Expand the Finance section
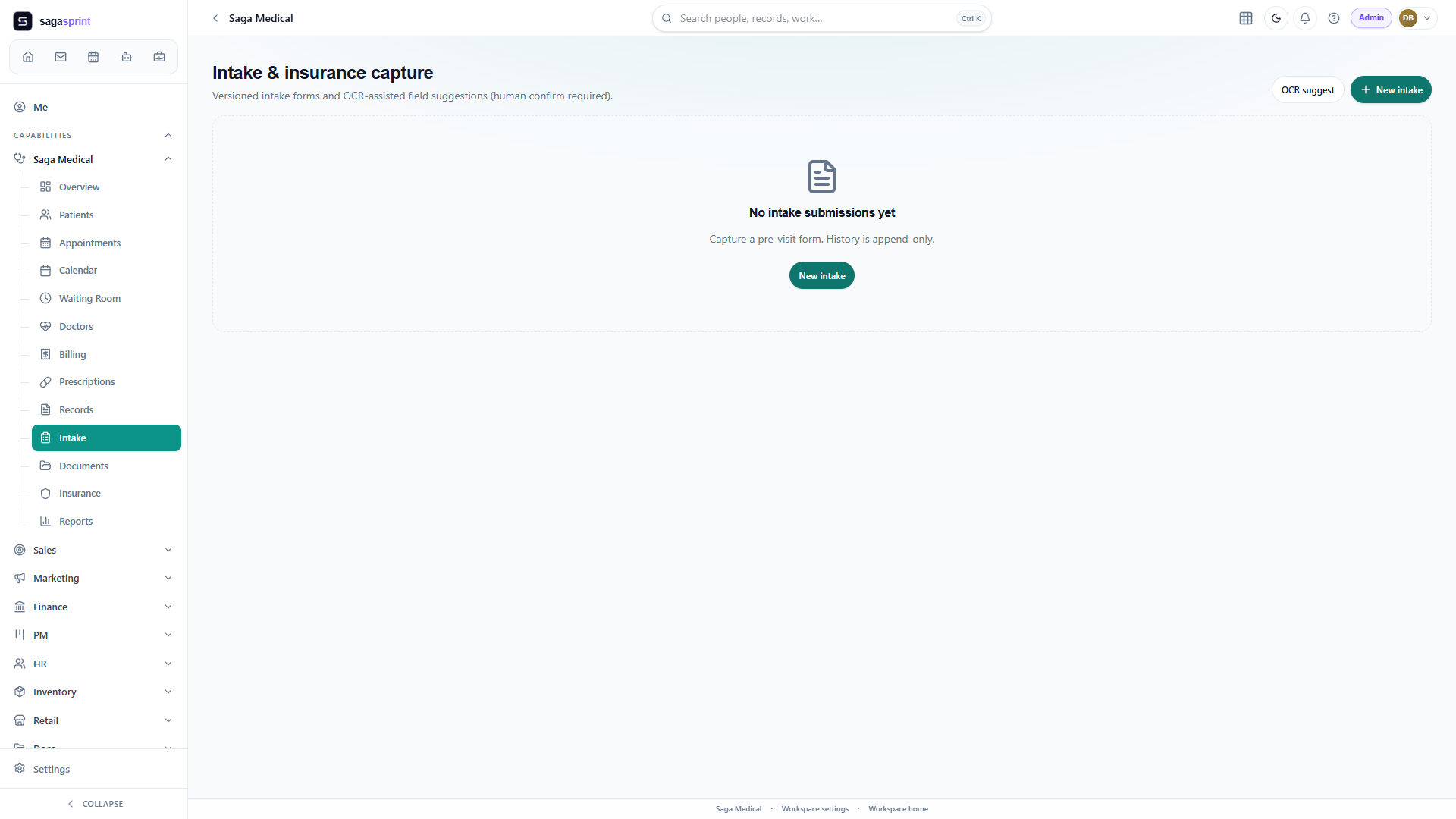1456x819 pixels. pos(93,607)
